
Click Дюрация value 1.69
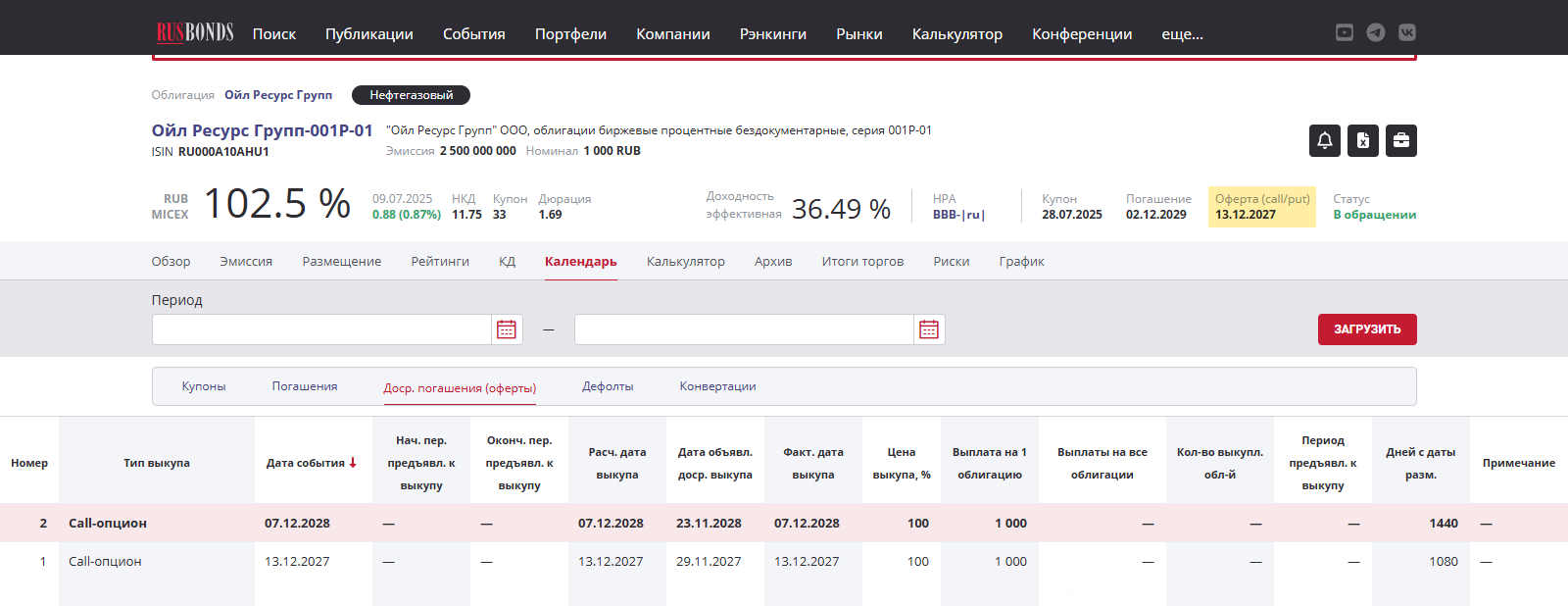[x=551, y=215]
